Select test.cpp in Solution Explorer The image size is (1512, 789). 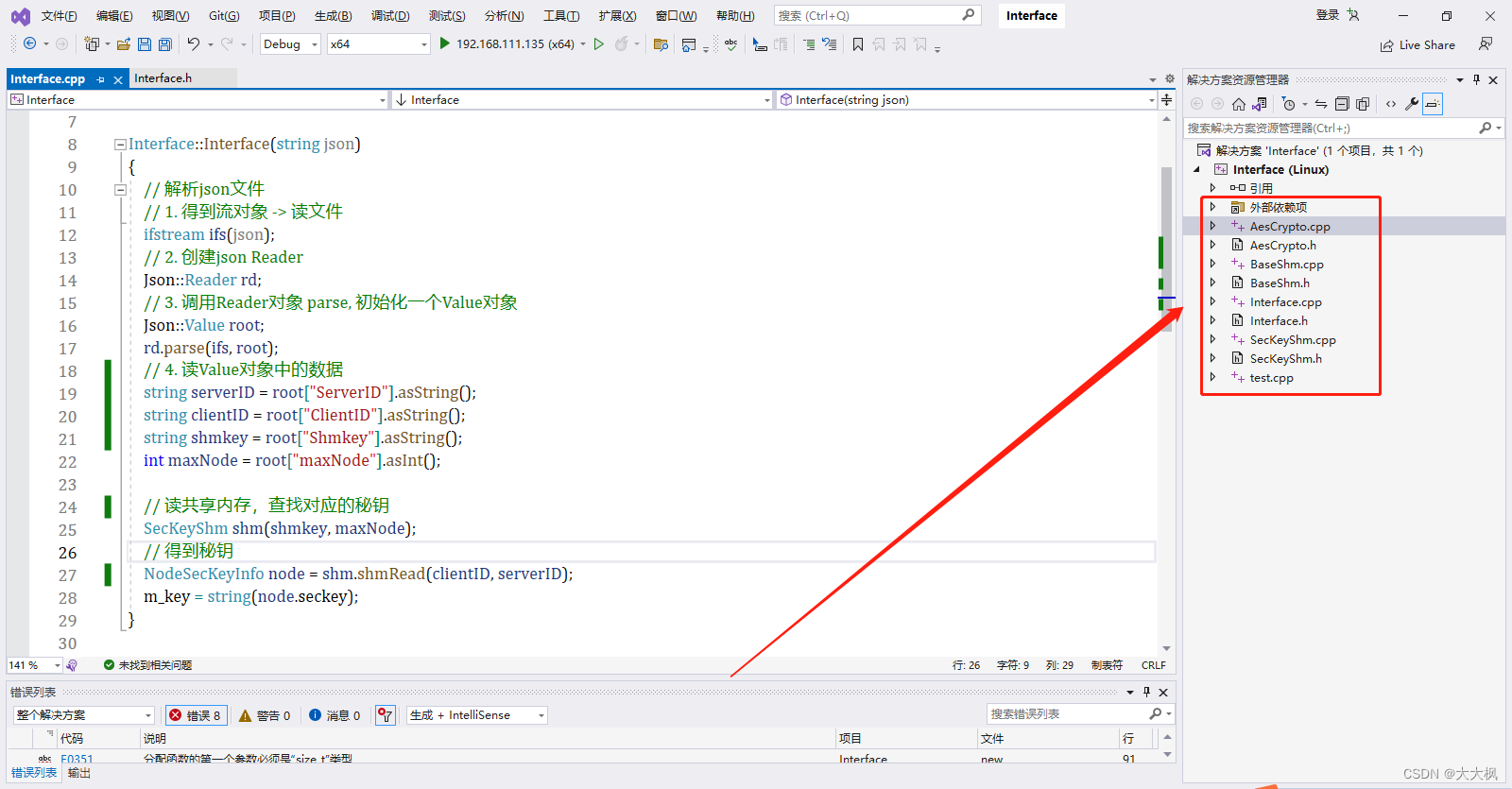1271,377
